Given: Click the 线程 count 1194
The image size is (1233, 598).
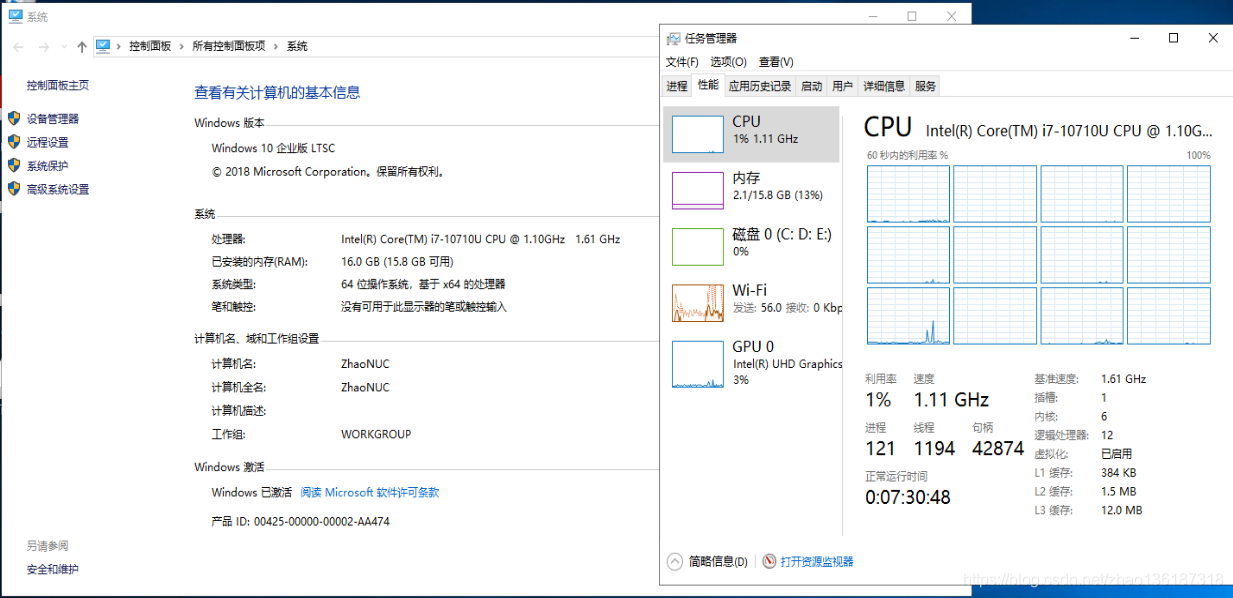Looking at the screenshot, I should pos(934,449).
